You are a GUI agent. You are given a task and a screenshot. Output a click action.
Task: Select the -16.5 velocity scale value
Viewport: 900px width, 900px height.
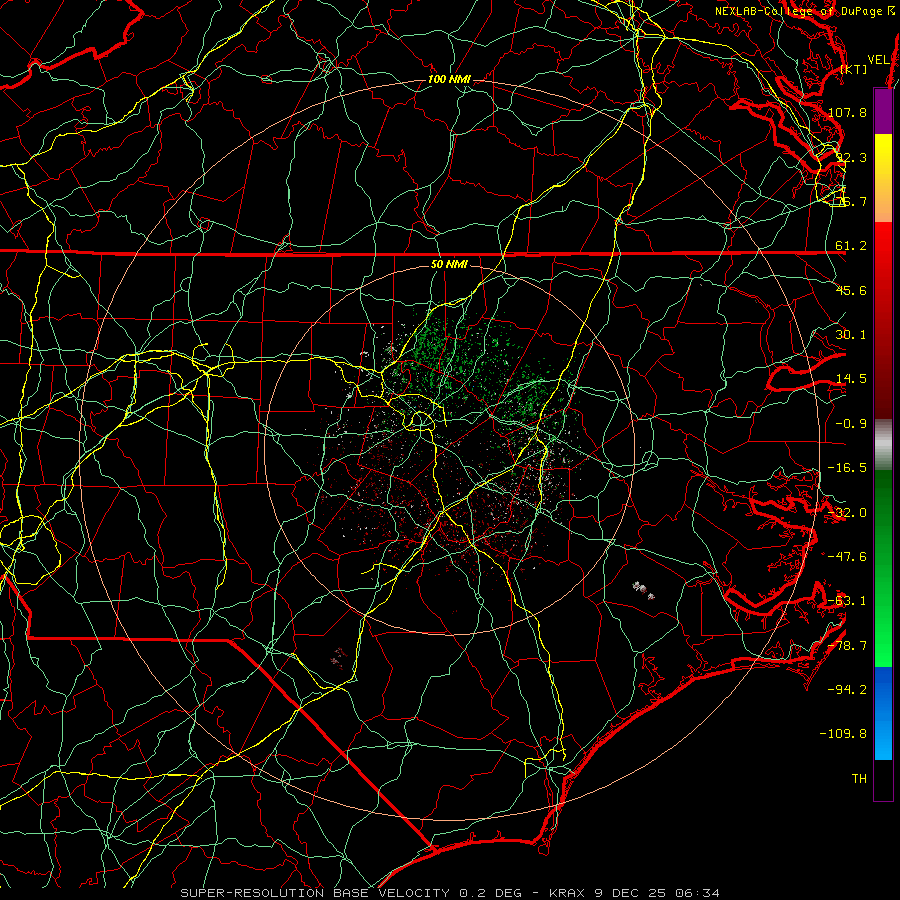[x=848, y=468]
